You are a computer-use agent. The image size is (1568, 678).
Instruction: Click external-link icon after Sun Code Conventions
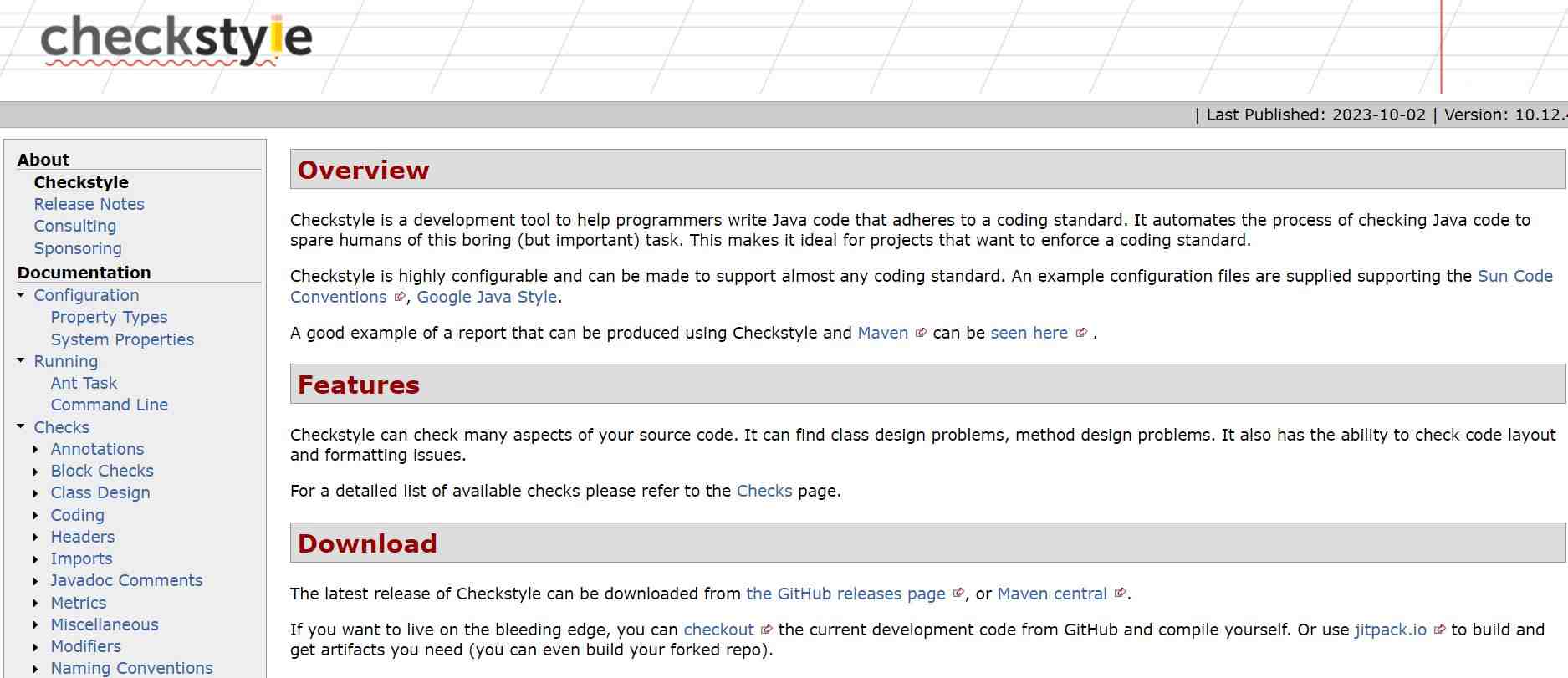click(x=400, y=297)
